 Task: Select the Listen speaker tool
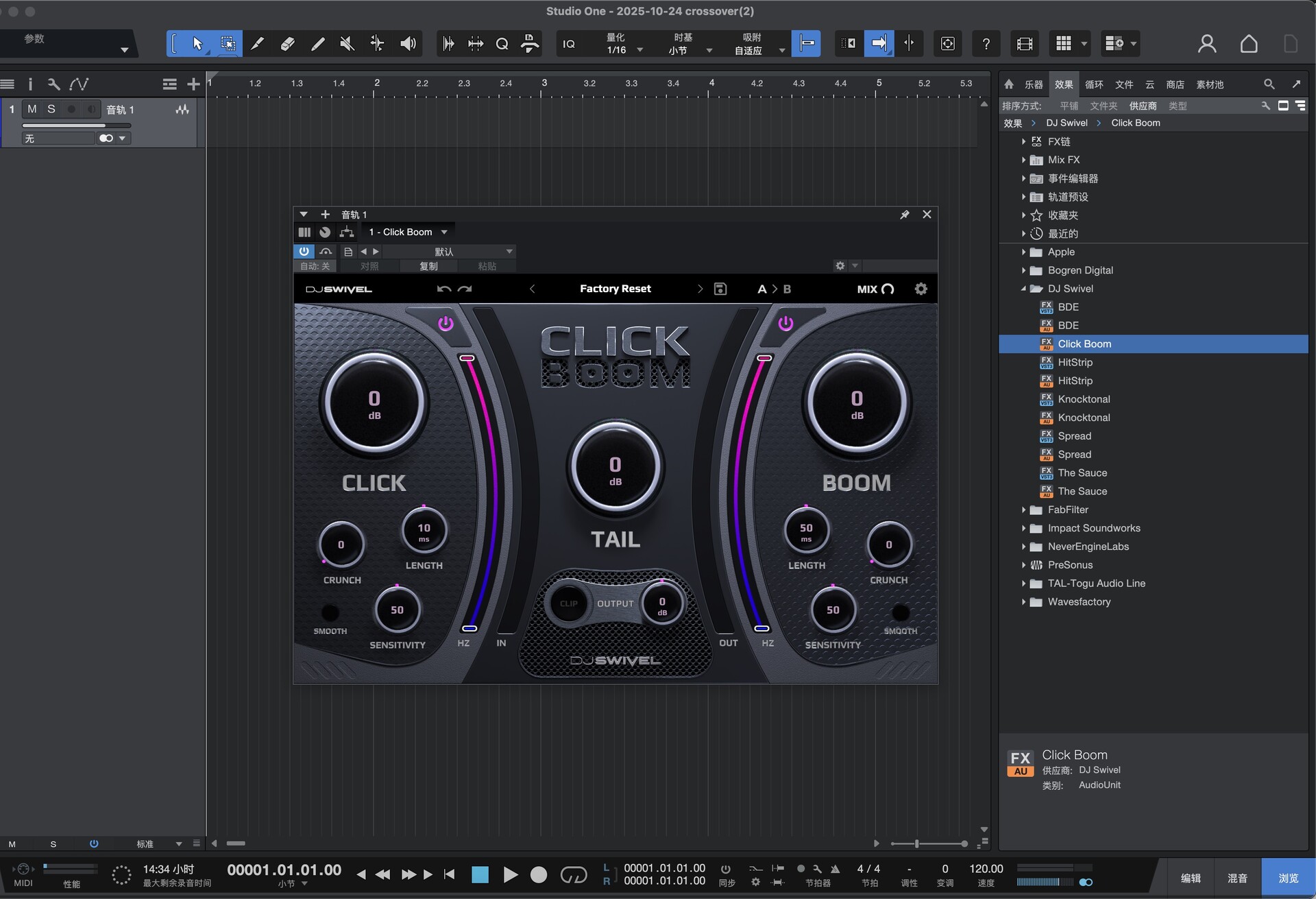[x=408, y=44]
